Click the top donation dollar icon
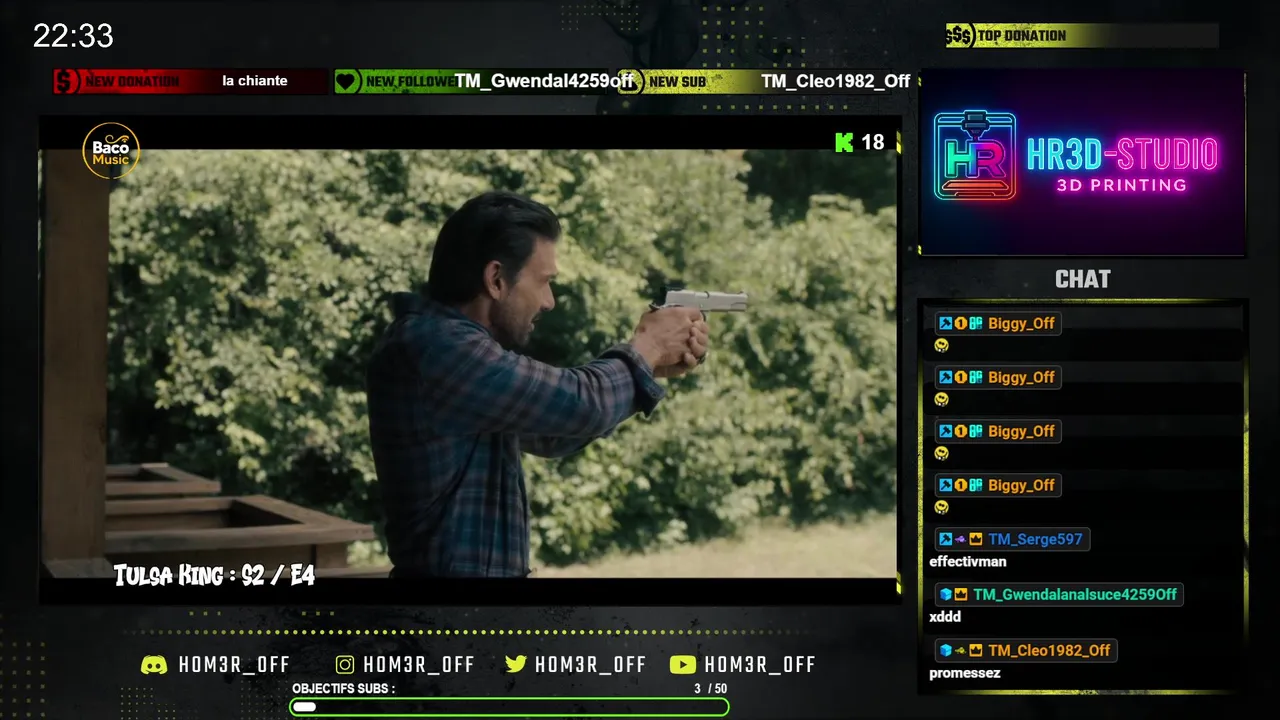This screenshot has width=1280, height=720. click(959, 36)
